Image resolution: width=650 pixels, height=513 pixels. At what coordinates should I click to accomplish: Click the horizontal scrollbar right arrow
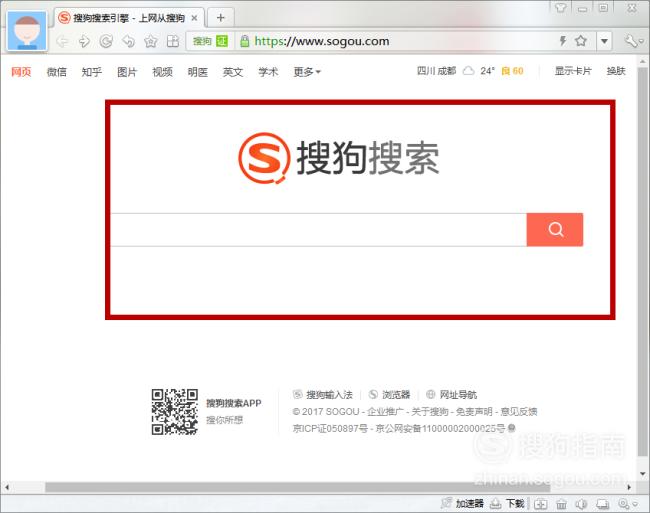click(629, 487)
